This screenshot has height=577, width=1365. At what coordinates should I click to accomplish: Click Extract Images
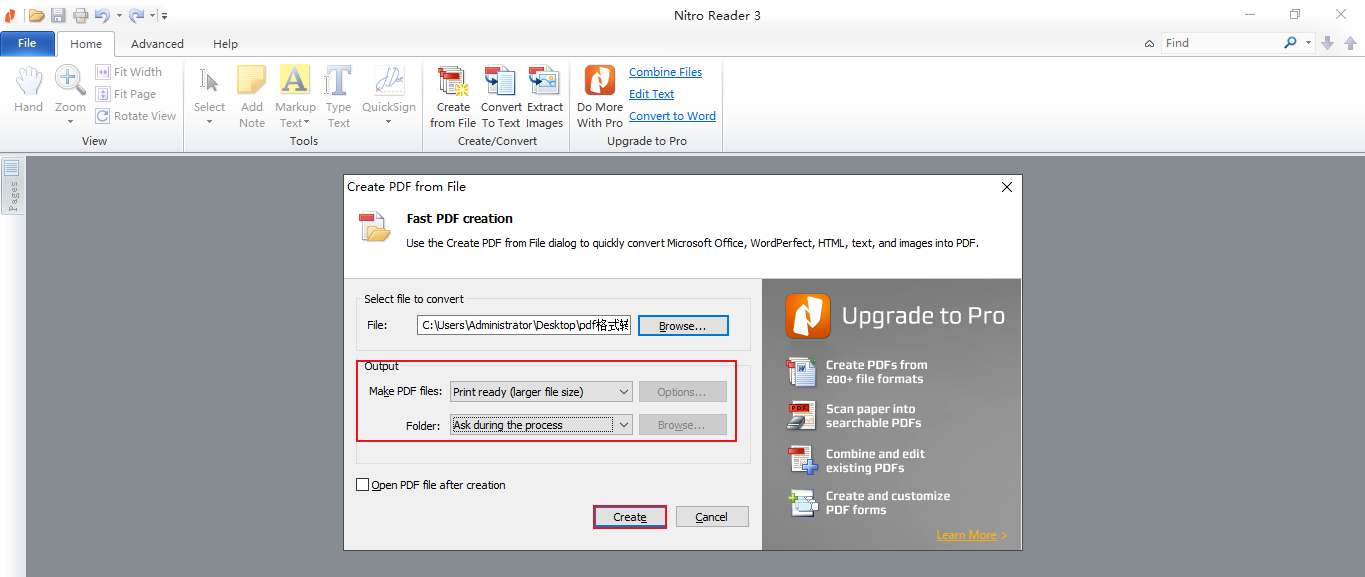(x=545, y=97)
